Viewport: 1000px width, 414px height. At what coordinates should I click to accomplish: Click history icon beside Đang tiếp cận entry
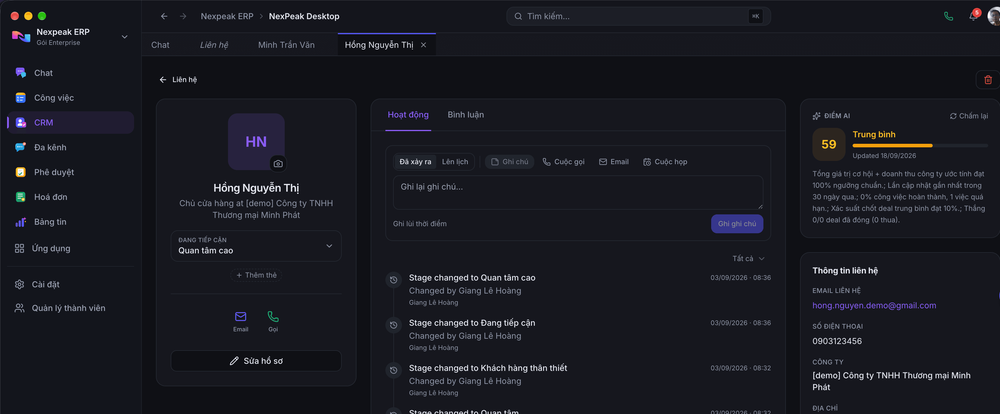click(393, 325)
